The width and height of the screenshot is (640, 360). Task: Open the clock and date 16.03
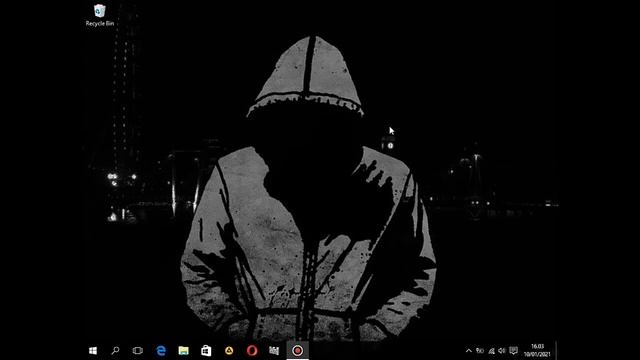click(x=537, y=351)
